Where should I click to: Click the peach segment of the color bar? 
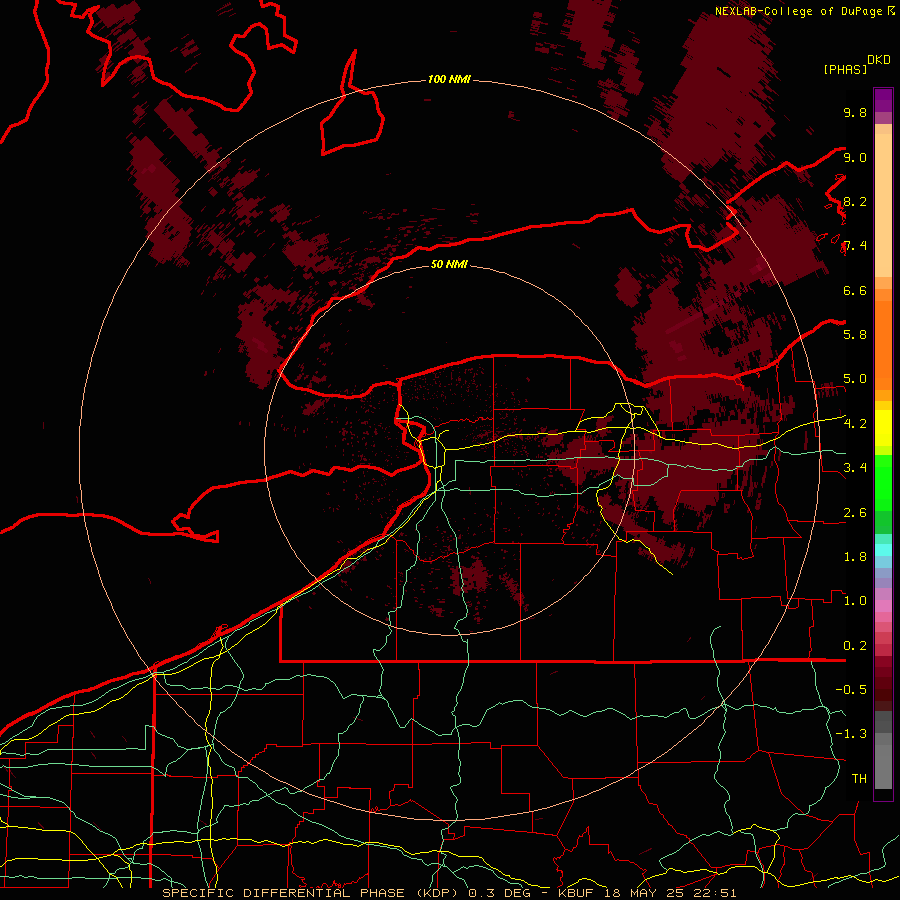point(883,205)
